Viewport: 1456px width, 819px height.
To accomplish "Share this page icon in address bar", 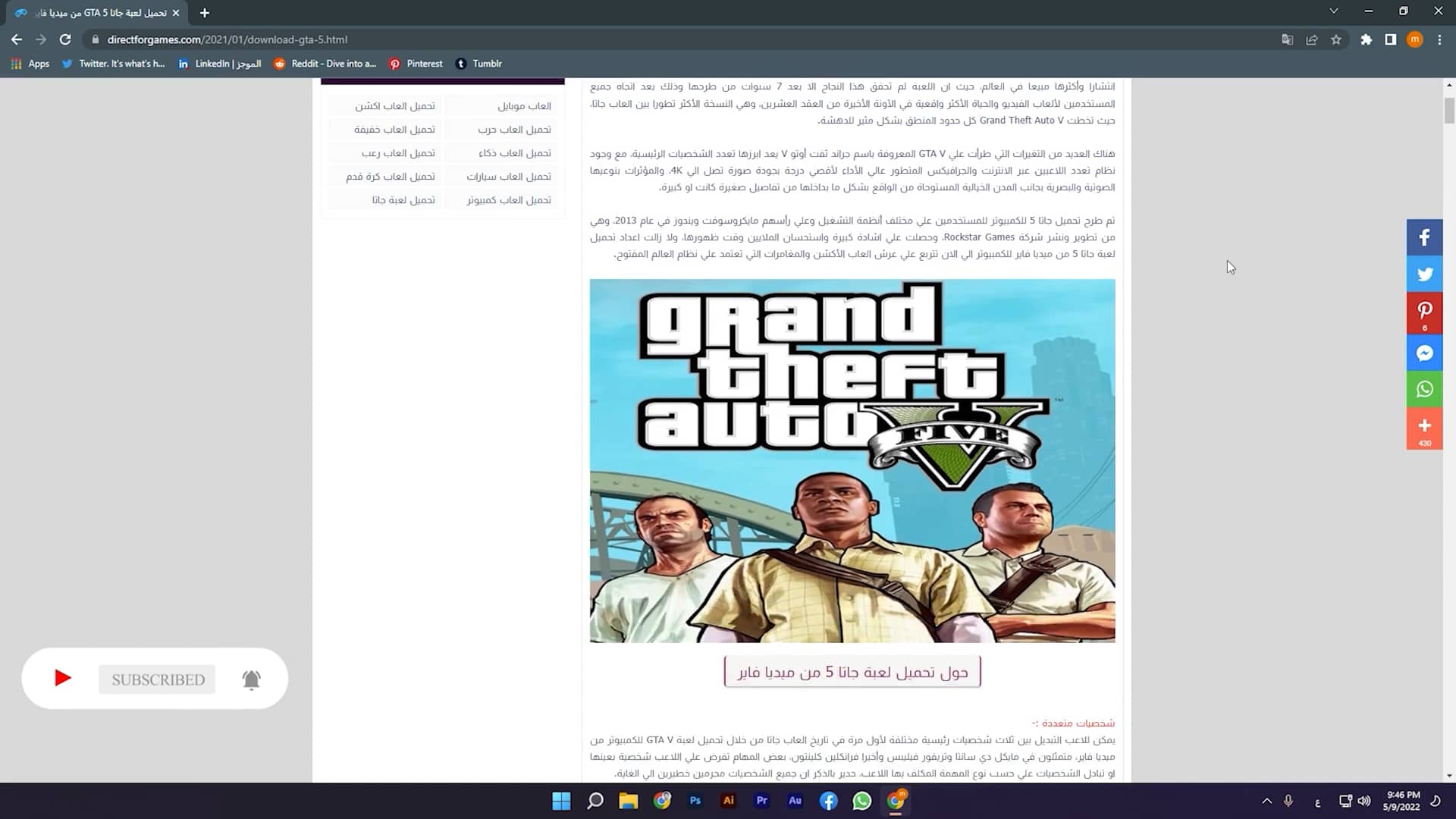I will tap(1311, 39).
